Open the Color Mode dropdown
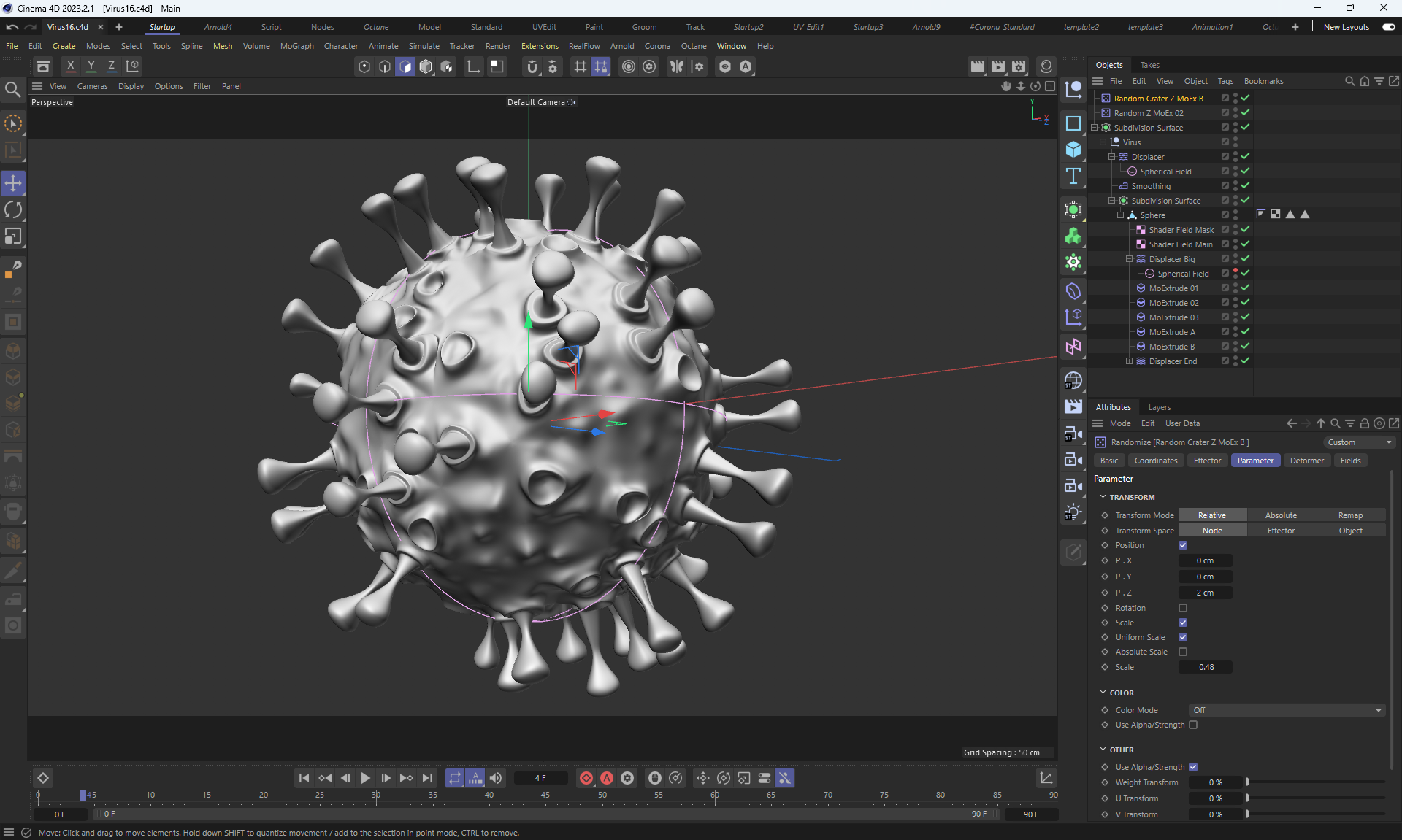The width and height of the screenshot is (1402, 840). pos(1287,710)
